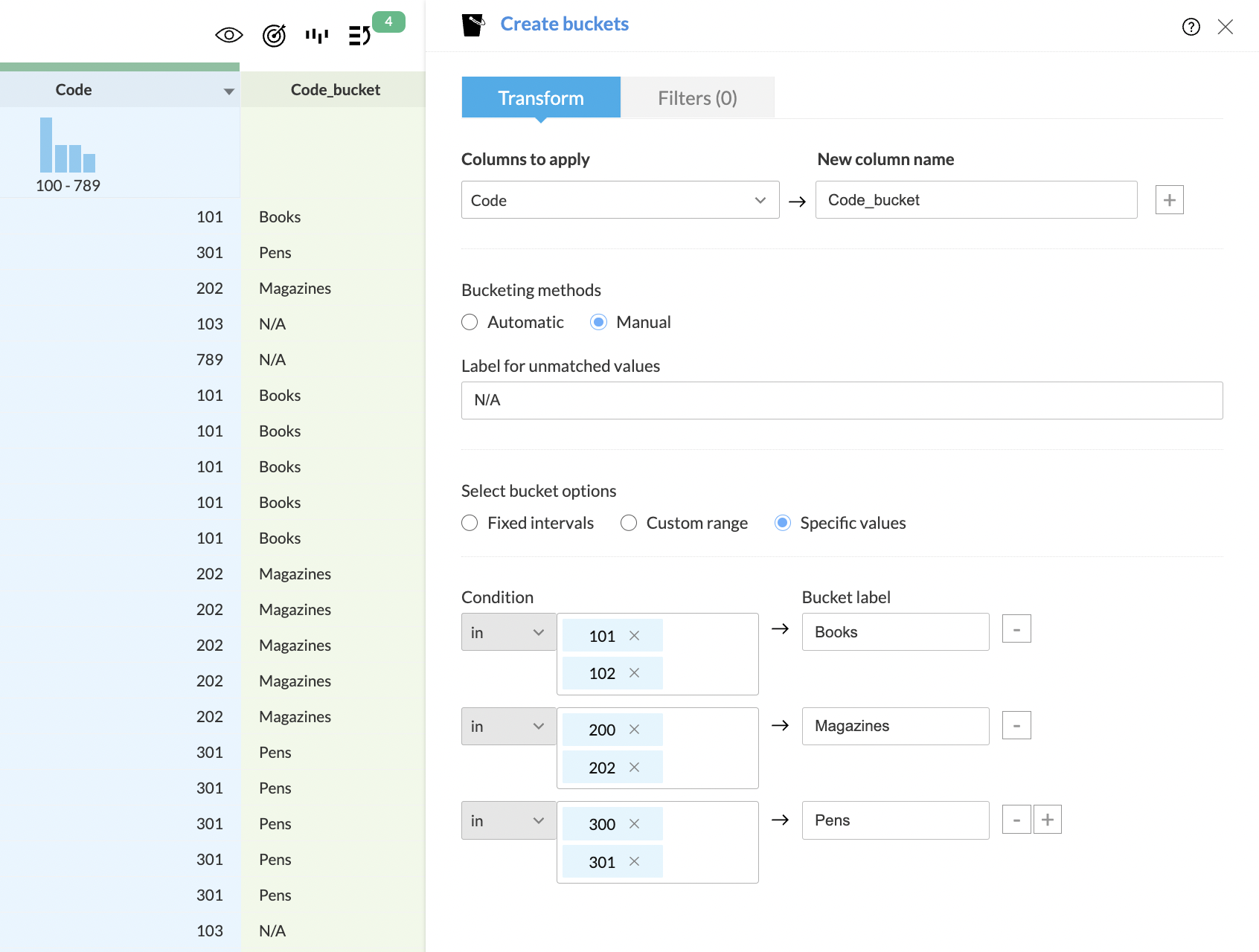Open the help question mark icon
The width and height of the screenshot is (1259, 952).
(1191, 27)
